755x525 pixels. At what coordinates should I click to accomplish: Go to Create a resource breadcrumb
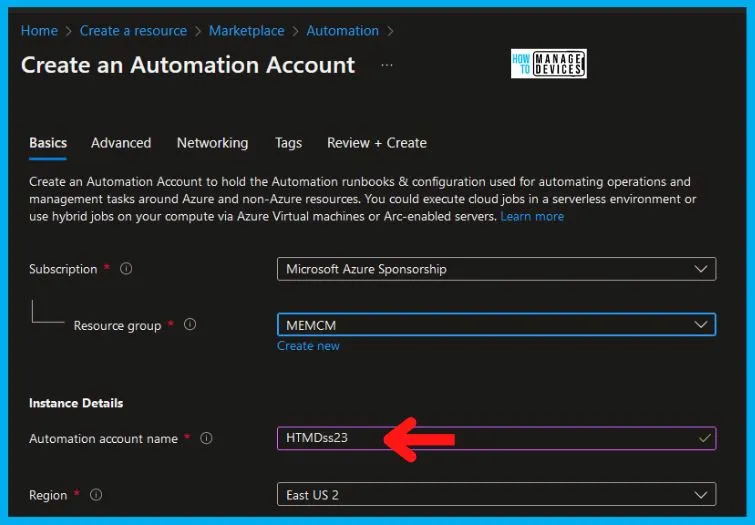tap(133, 31)
